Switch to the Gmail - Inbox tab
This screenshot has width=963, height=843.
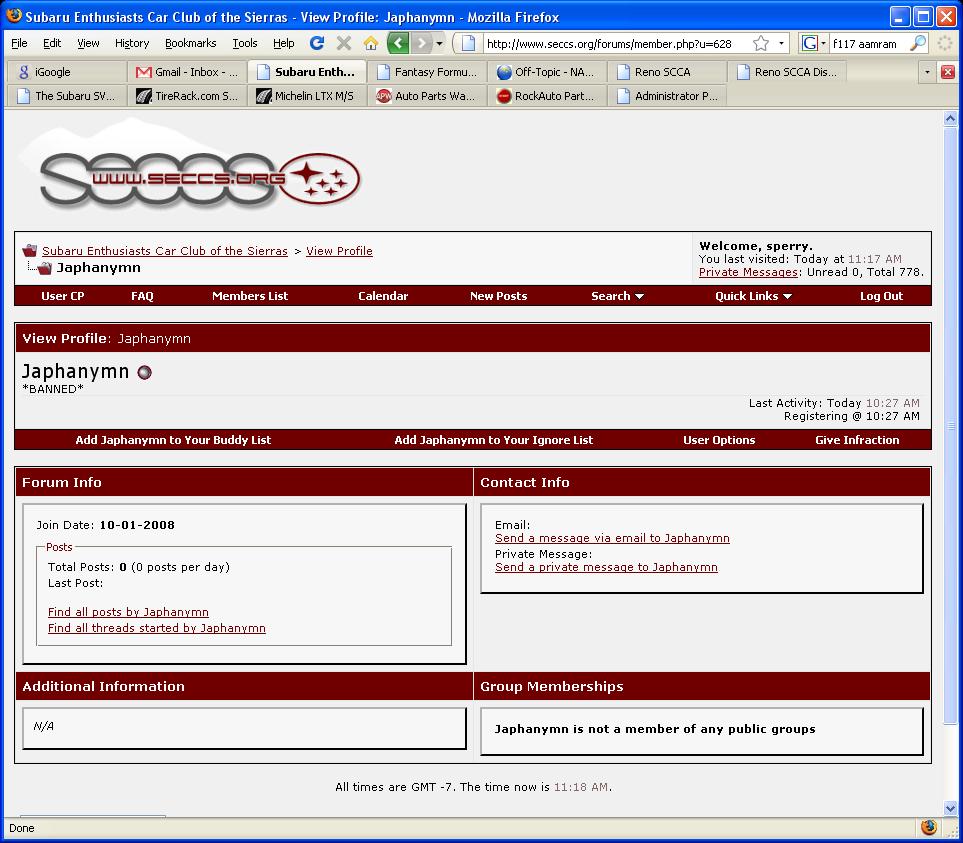coord(187,72)
